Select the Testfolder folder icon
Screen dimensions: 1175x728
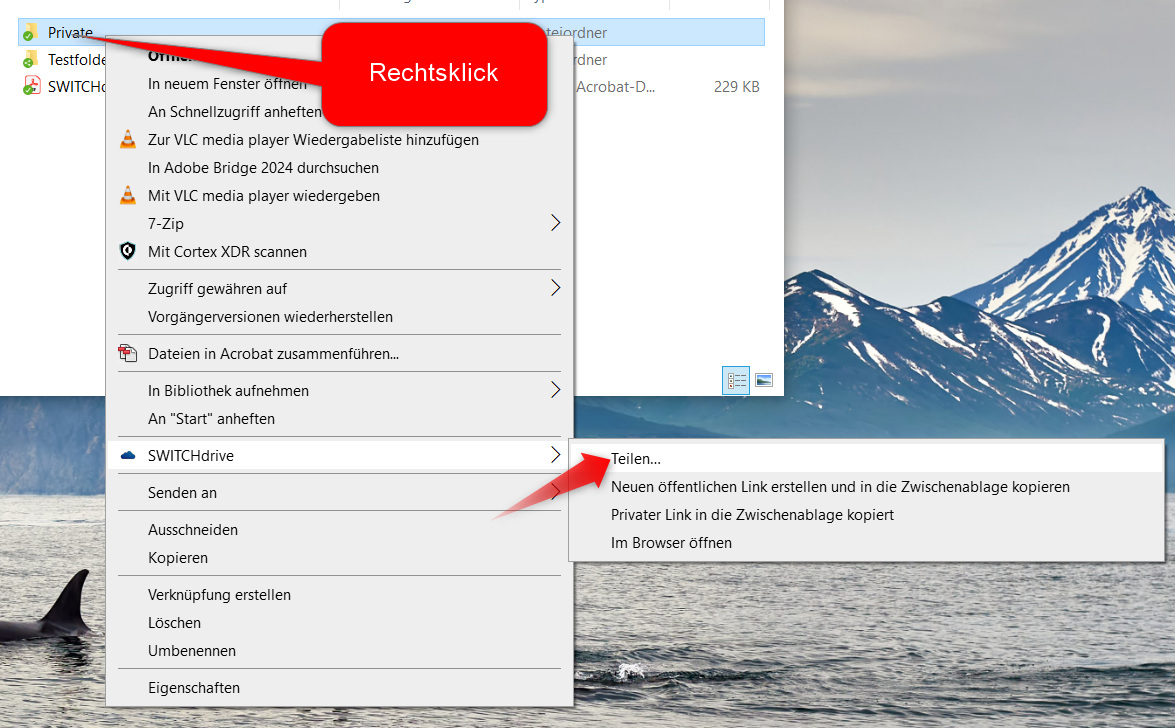tap(30, 60)
